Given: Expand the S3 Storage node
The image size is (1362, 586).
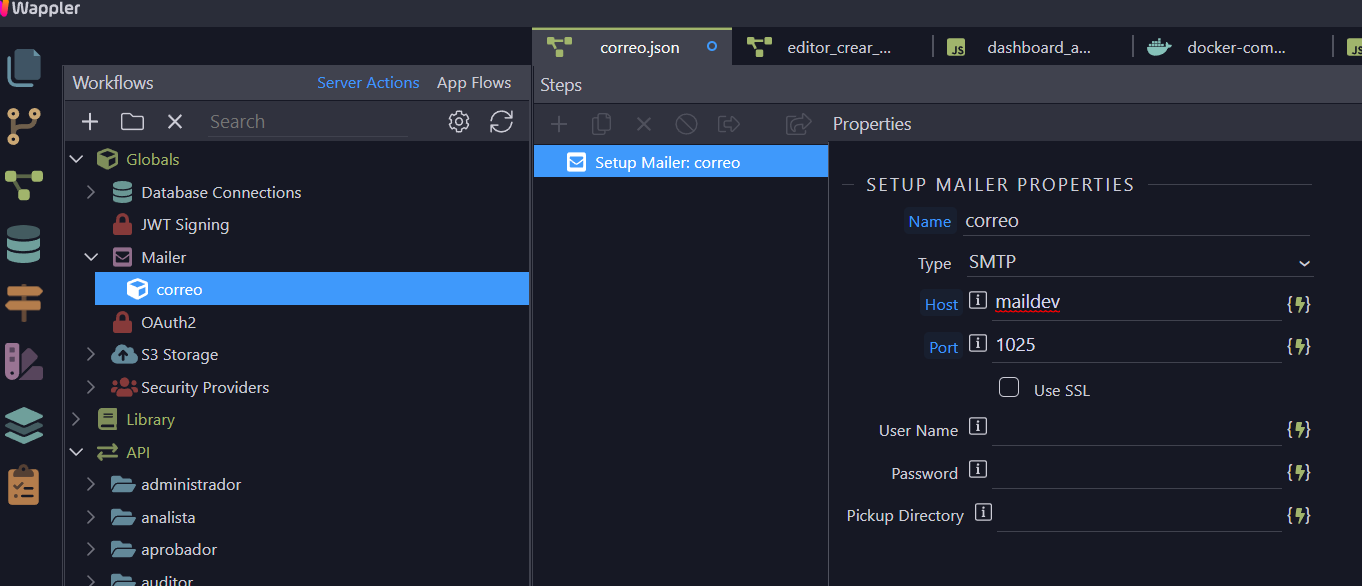Looking at the screenshot, I should pos(91,355).
